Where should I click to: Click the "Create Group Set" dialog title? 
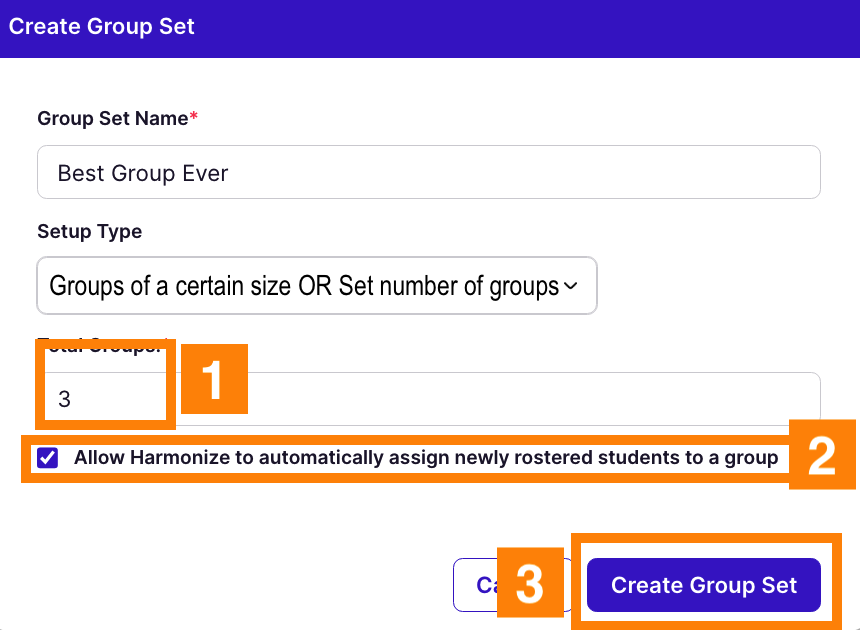pos(102,26)
